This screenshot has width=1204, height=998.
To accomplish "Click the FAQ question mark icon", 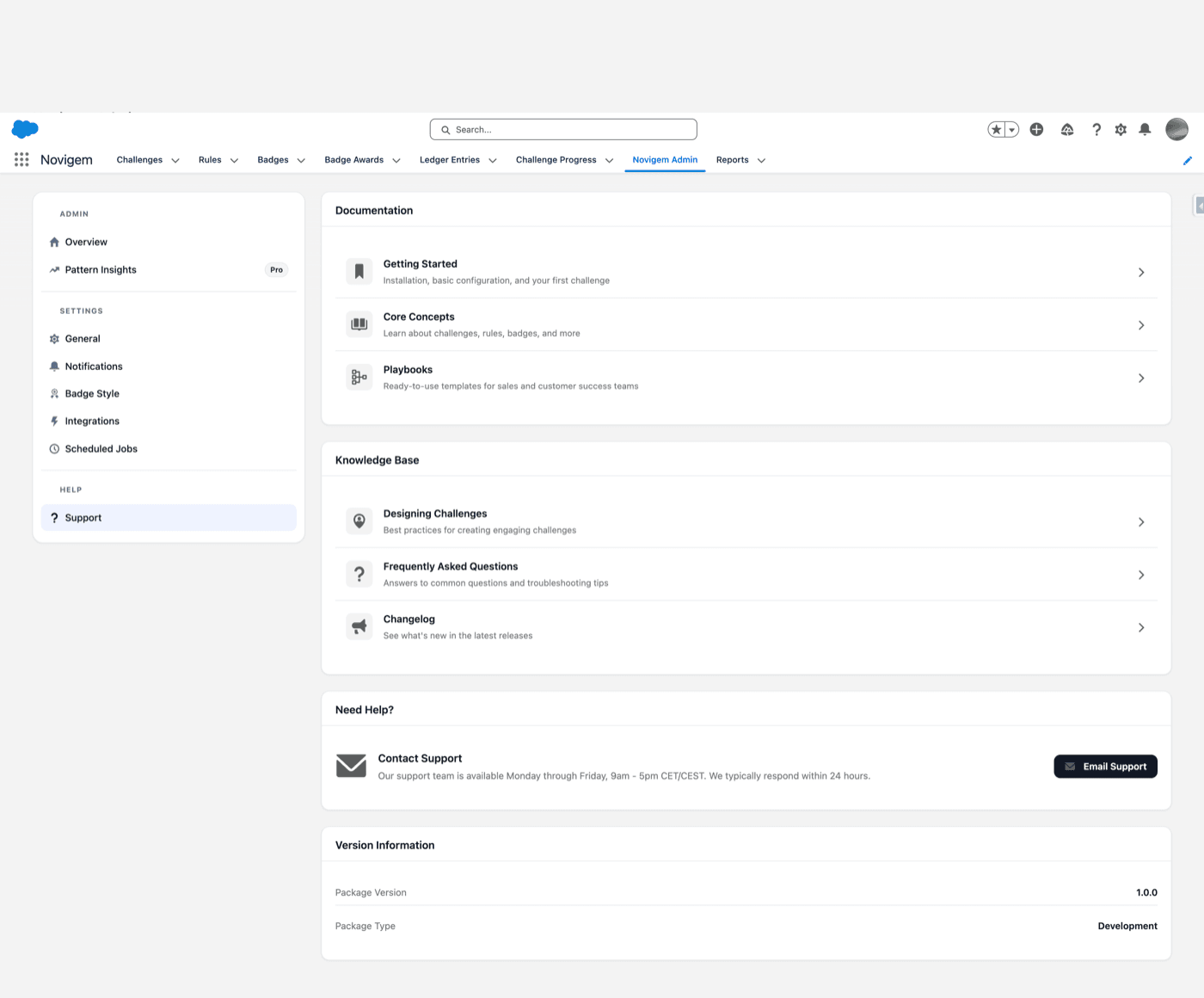I will (x=359, y=574).
